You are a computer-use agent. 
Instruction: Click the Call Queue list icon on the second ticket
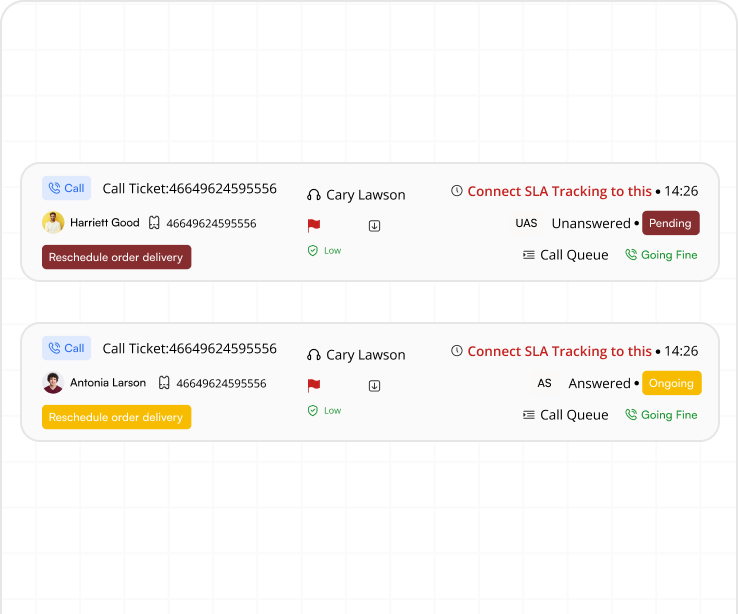click(529, 415)
